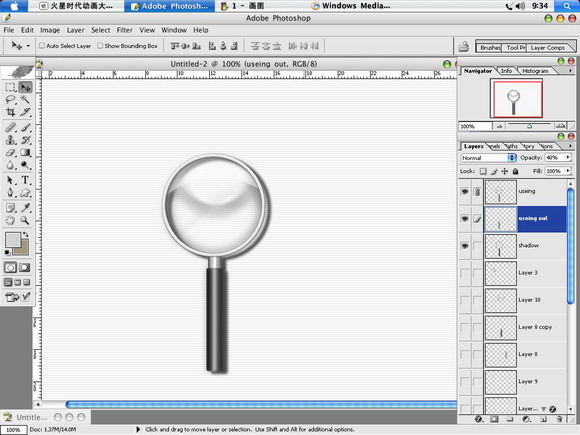Viewport: 580px width, 435px height.
Task: Select the Hand tool
Action: [10, 220]
